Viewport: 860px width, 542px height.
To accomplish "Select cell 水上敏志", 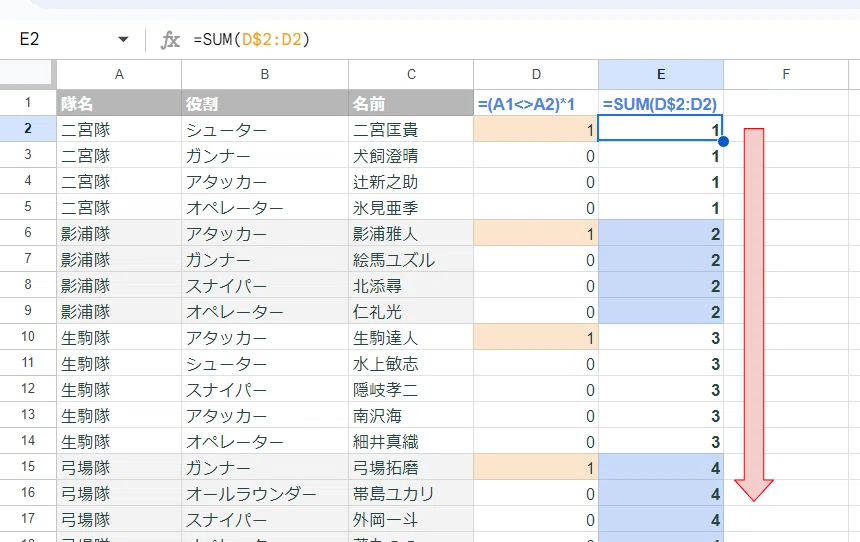I will click(411, 363).
